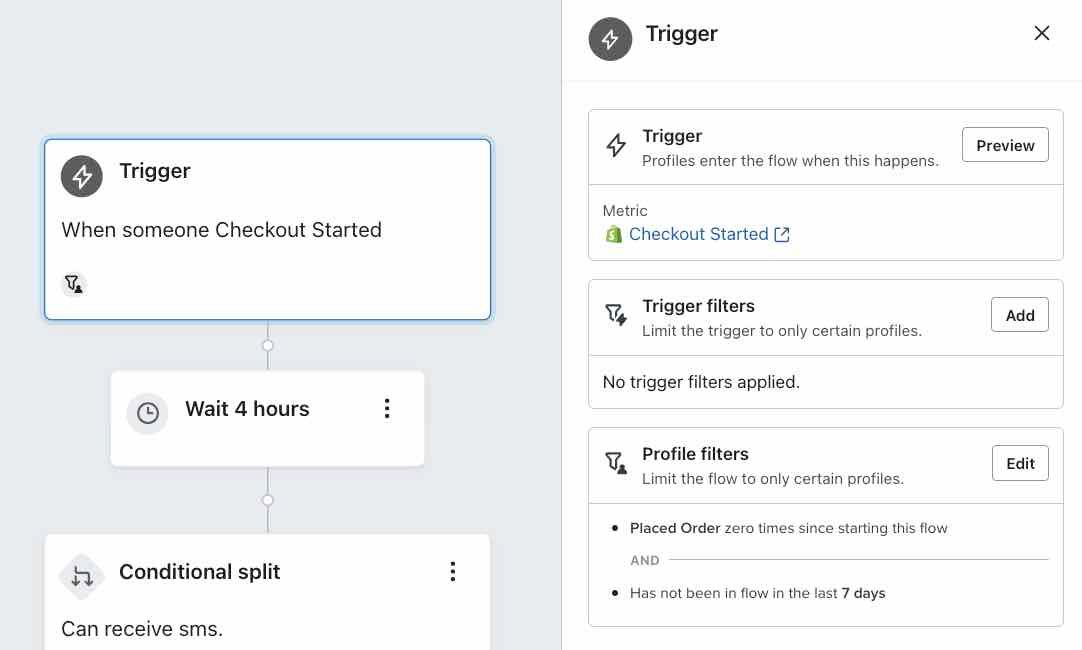Open the Wait 4 hours options menu

[387, 408]
